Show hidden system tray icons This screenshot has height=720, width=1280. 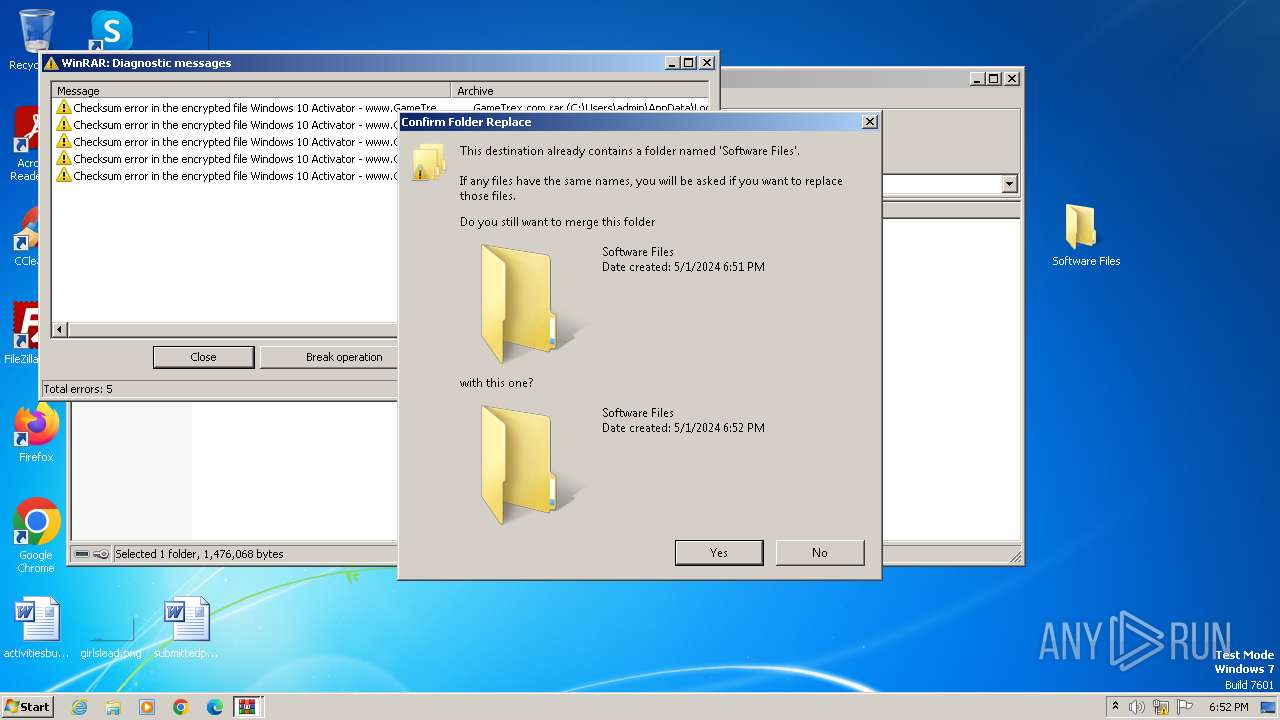click(x=1115, y=707)
